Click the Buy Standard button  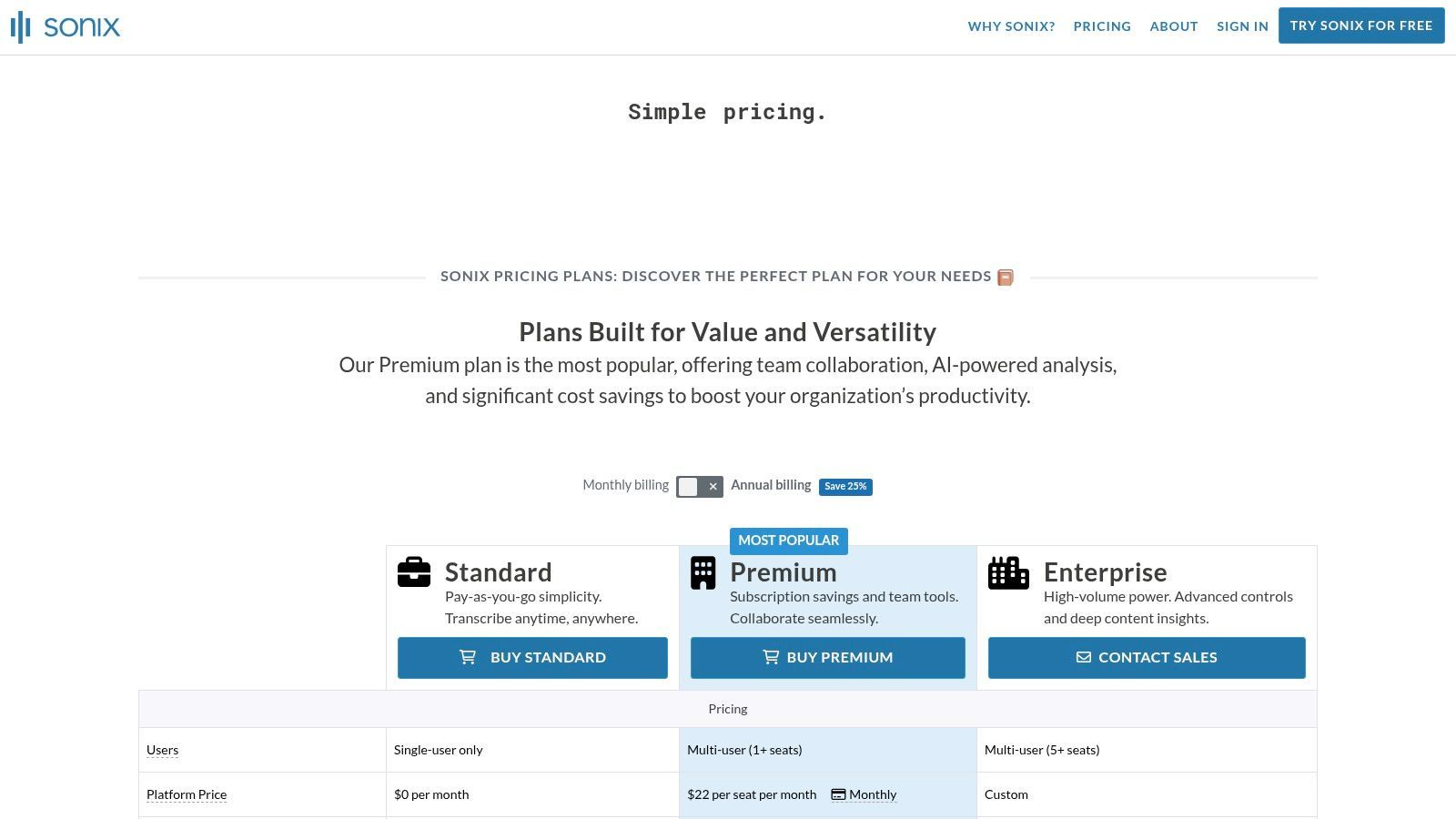click(532, 657)
